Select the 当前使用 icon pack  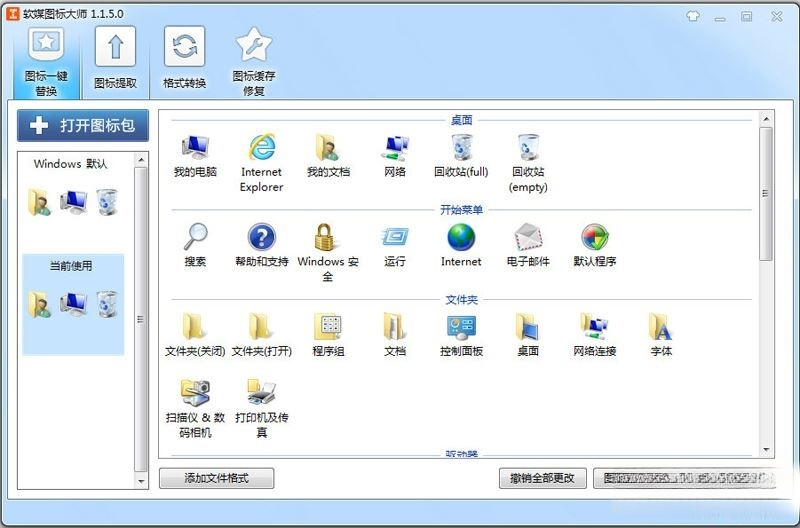73,304
